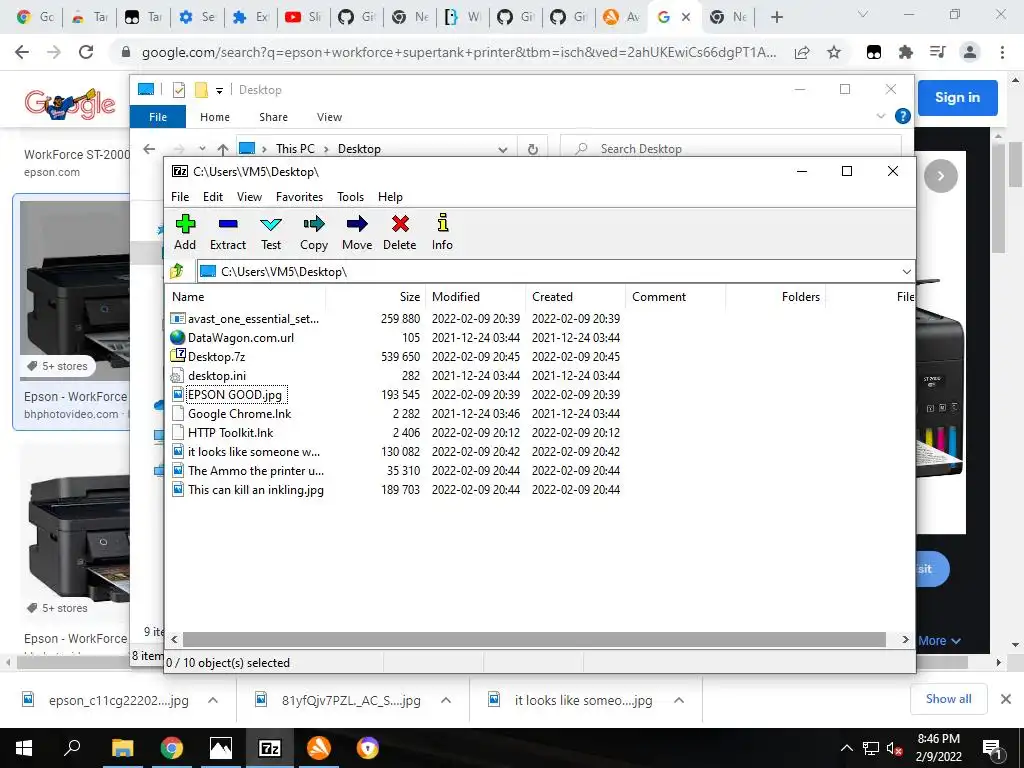Click the Search Desktop field in Explorer
This screenshot has height=768, width=1024.
731,149
